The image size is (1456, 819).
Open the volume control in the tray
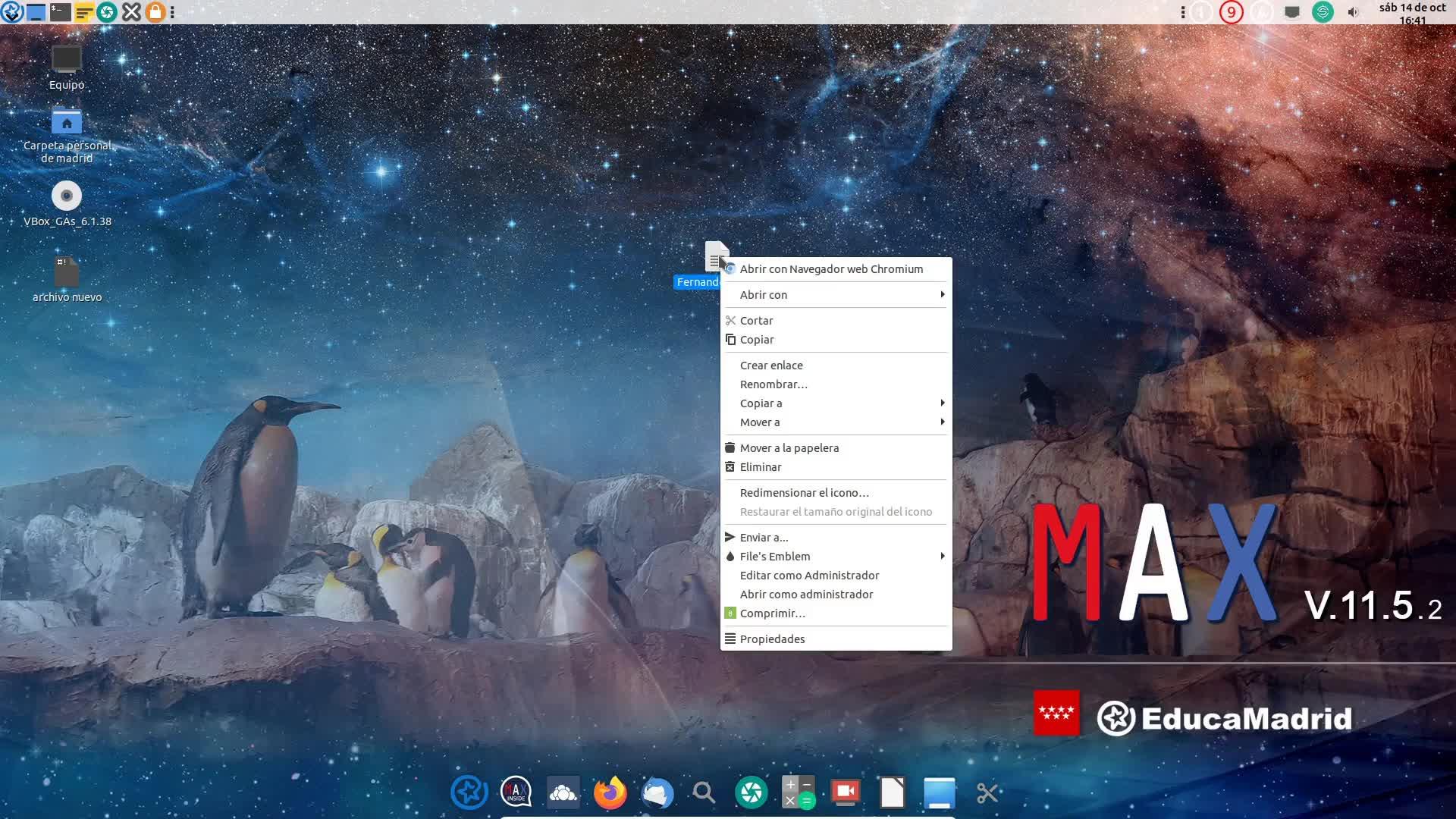[x=1353, y=12]
